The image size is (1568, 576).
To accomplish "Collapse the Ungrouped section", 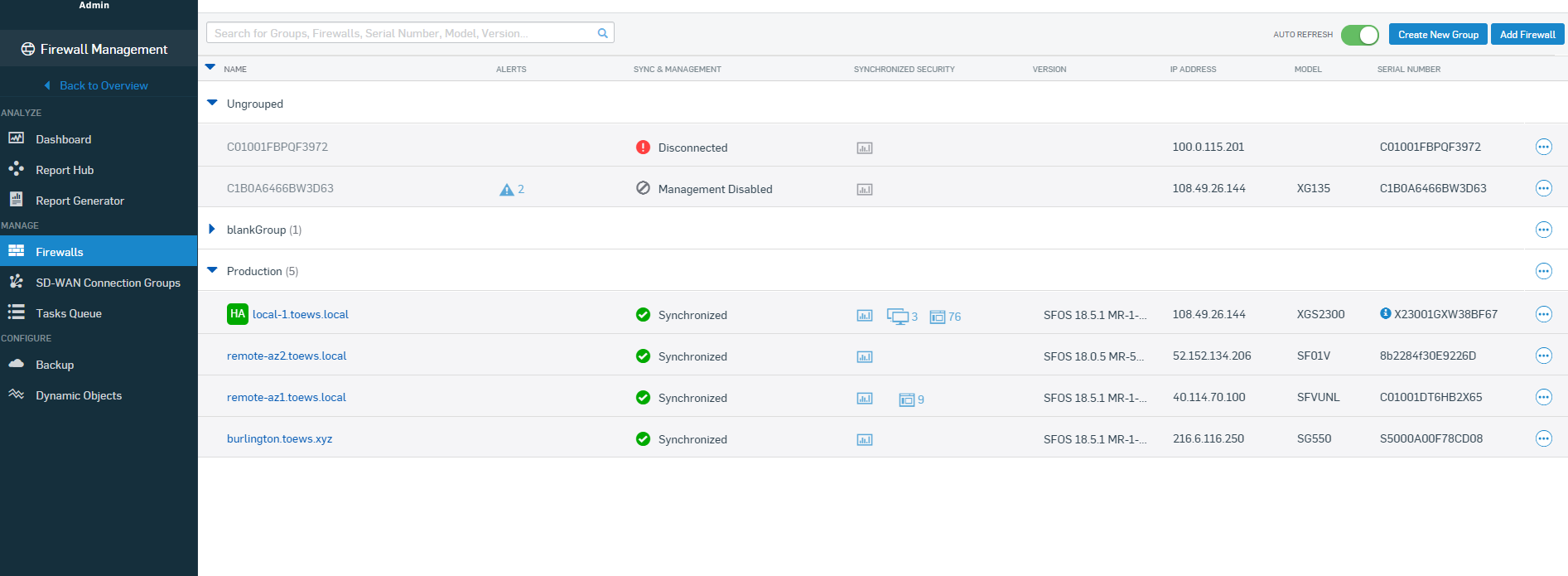I will point(212,104).
